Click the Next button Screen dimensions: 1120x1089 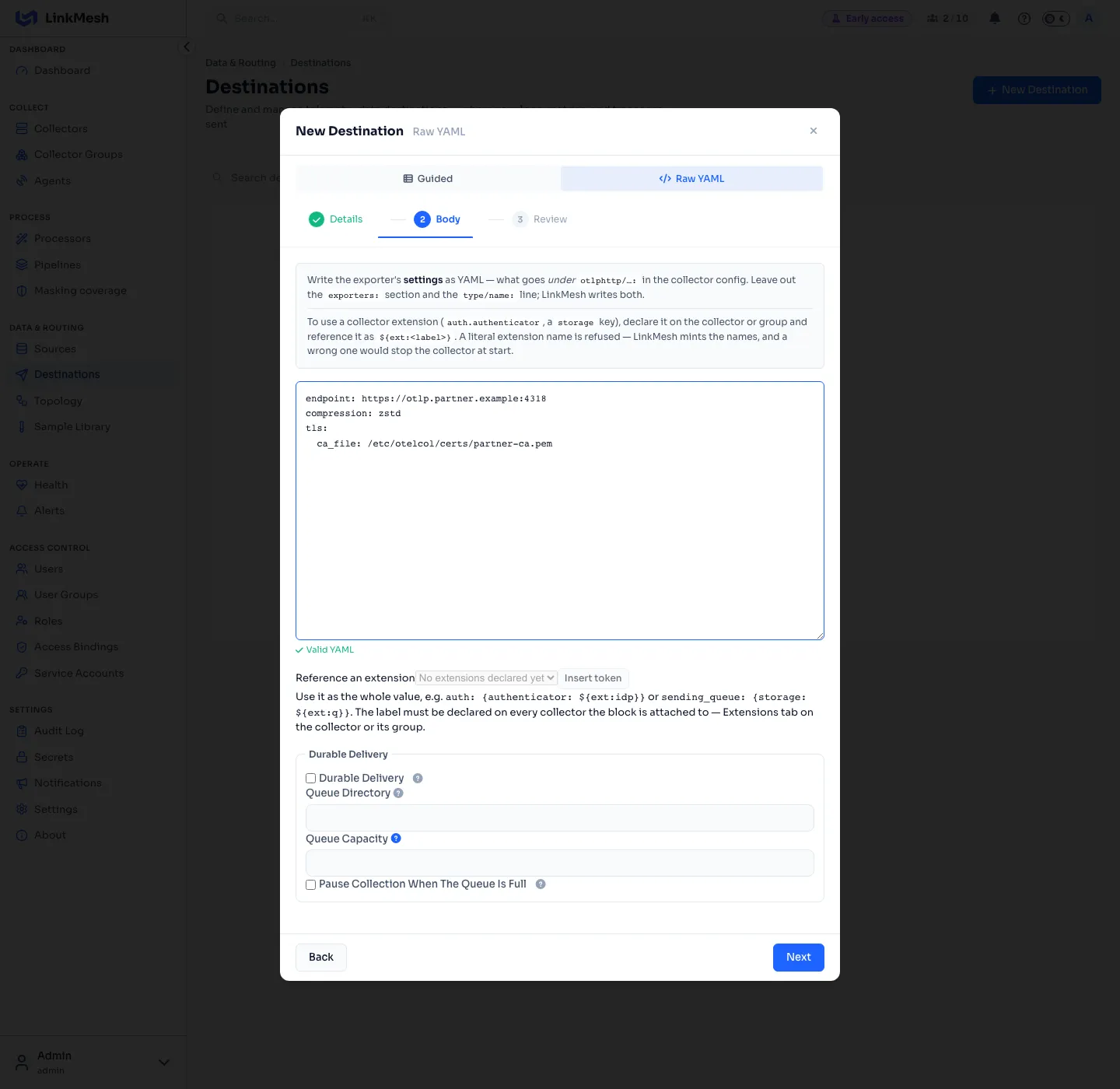(x=799, y=958)
